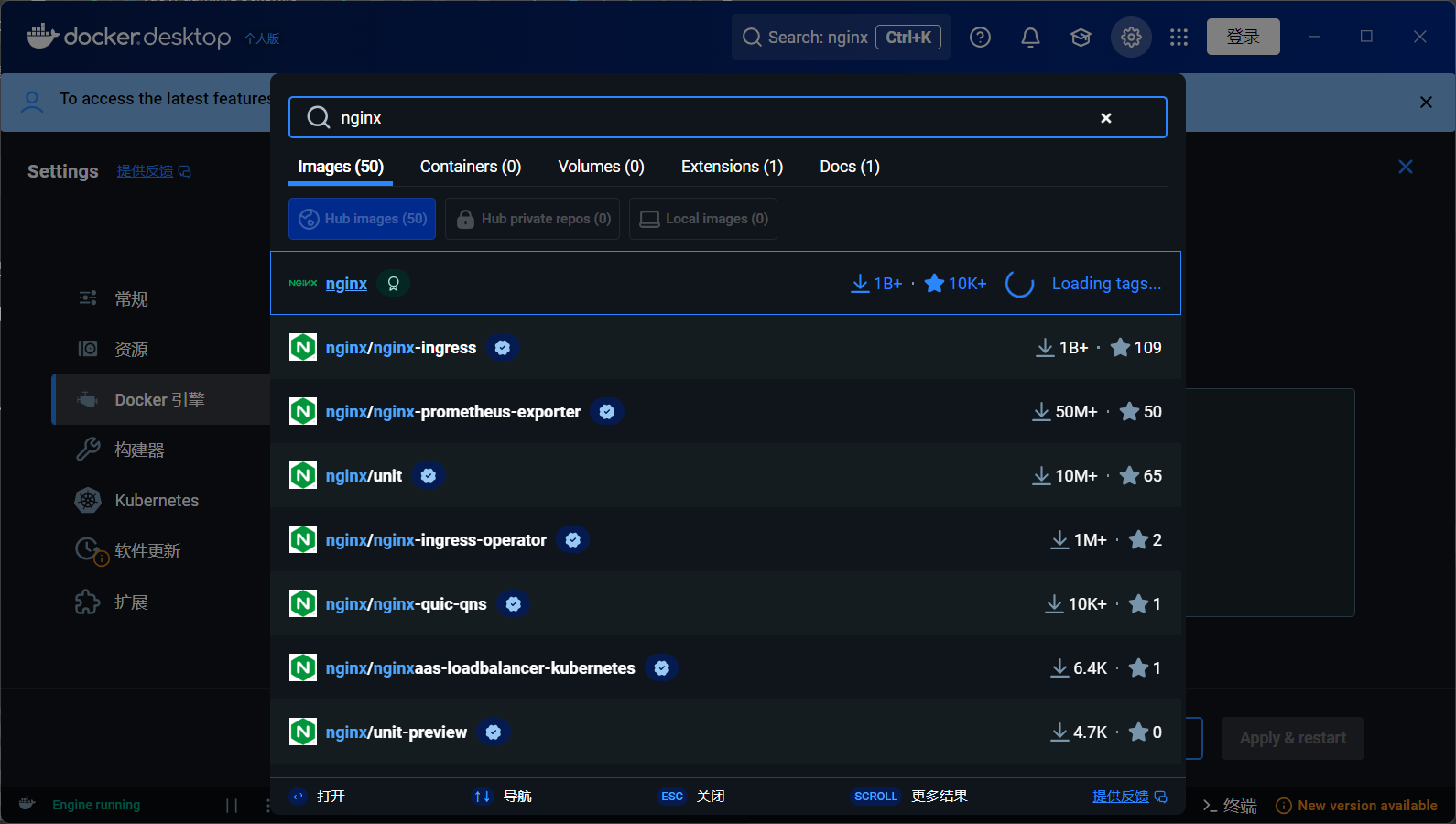Click the 提供反馈 link beside Settings
The image size is (1456, 824).
[154, 171]
